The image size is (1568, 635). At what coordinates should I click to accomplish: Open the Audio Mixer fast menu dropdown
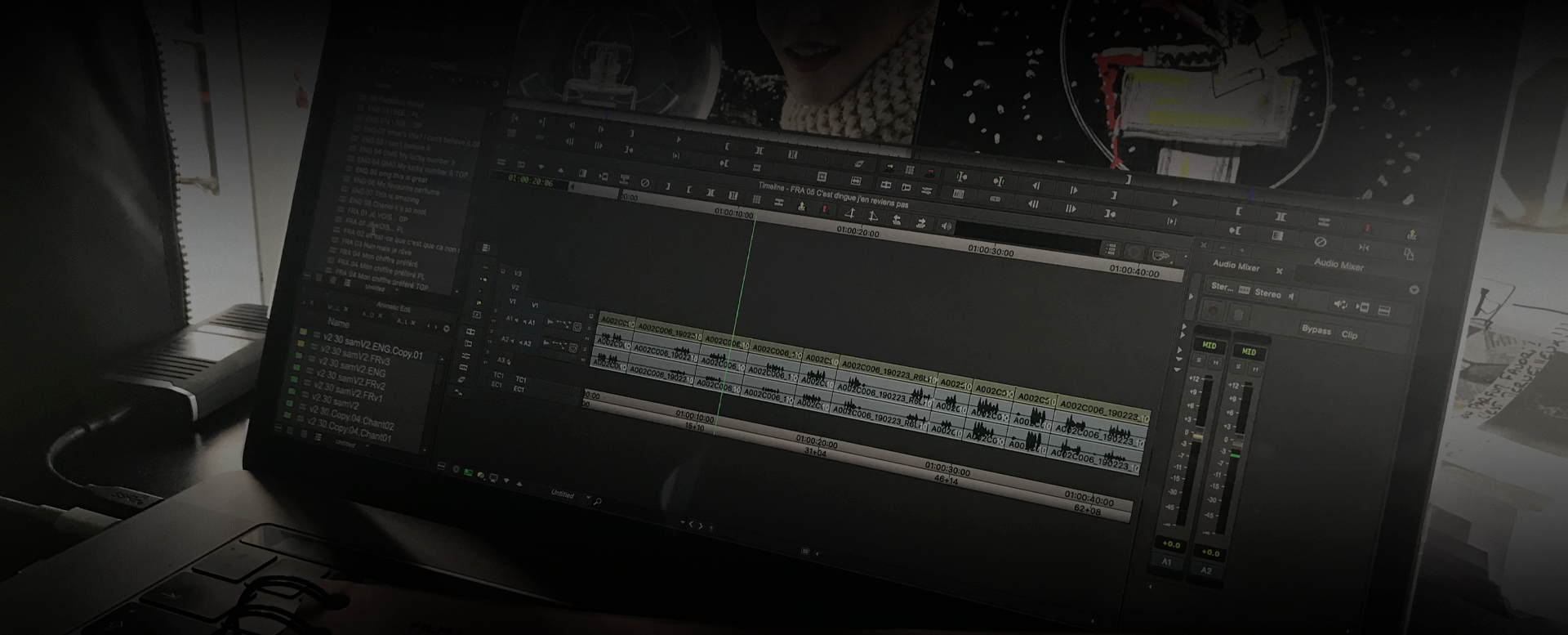pos(1414,290)
